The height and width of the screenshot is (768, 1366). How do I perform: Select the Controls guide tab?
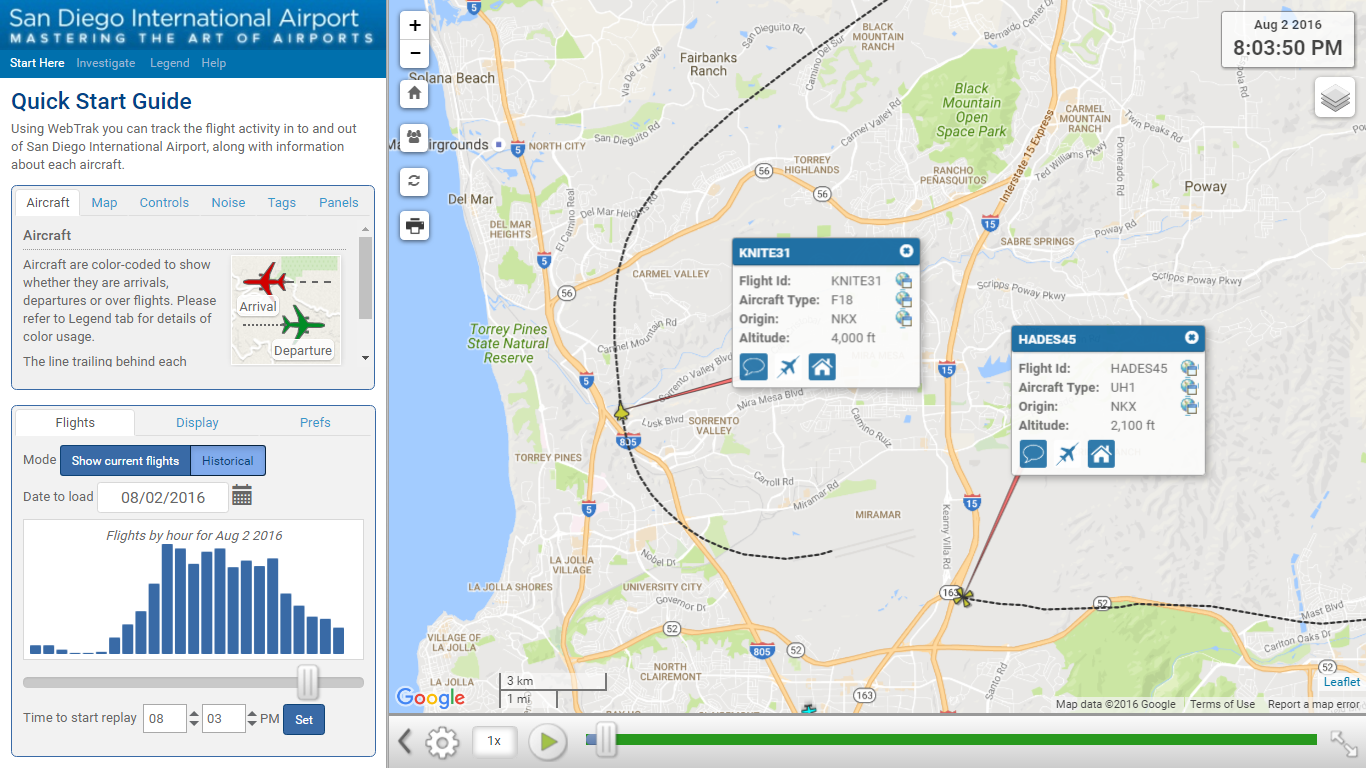tap(164, 202)
